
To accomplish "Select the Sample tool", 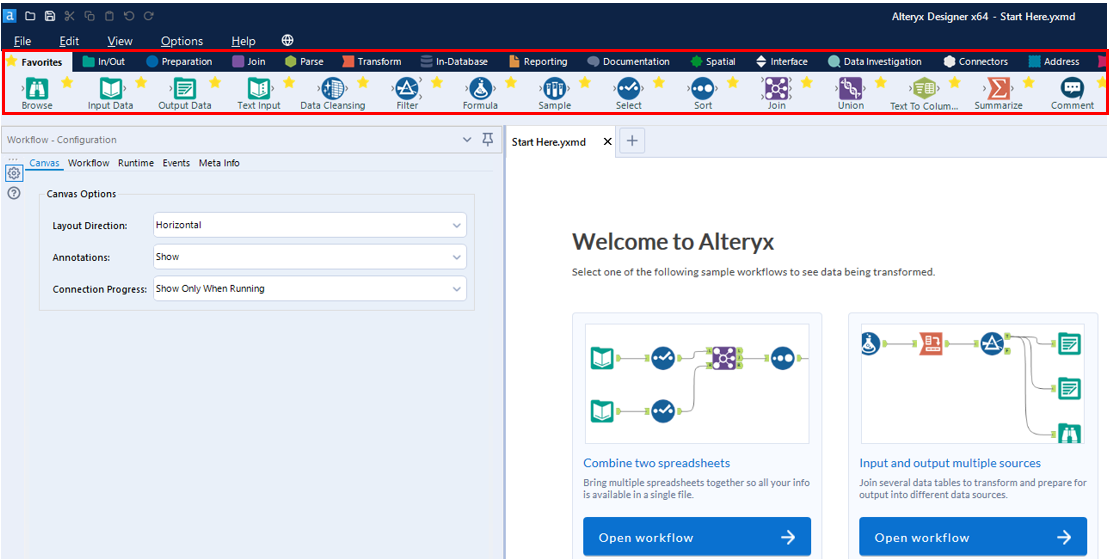I will [x=555, y=89].
